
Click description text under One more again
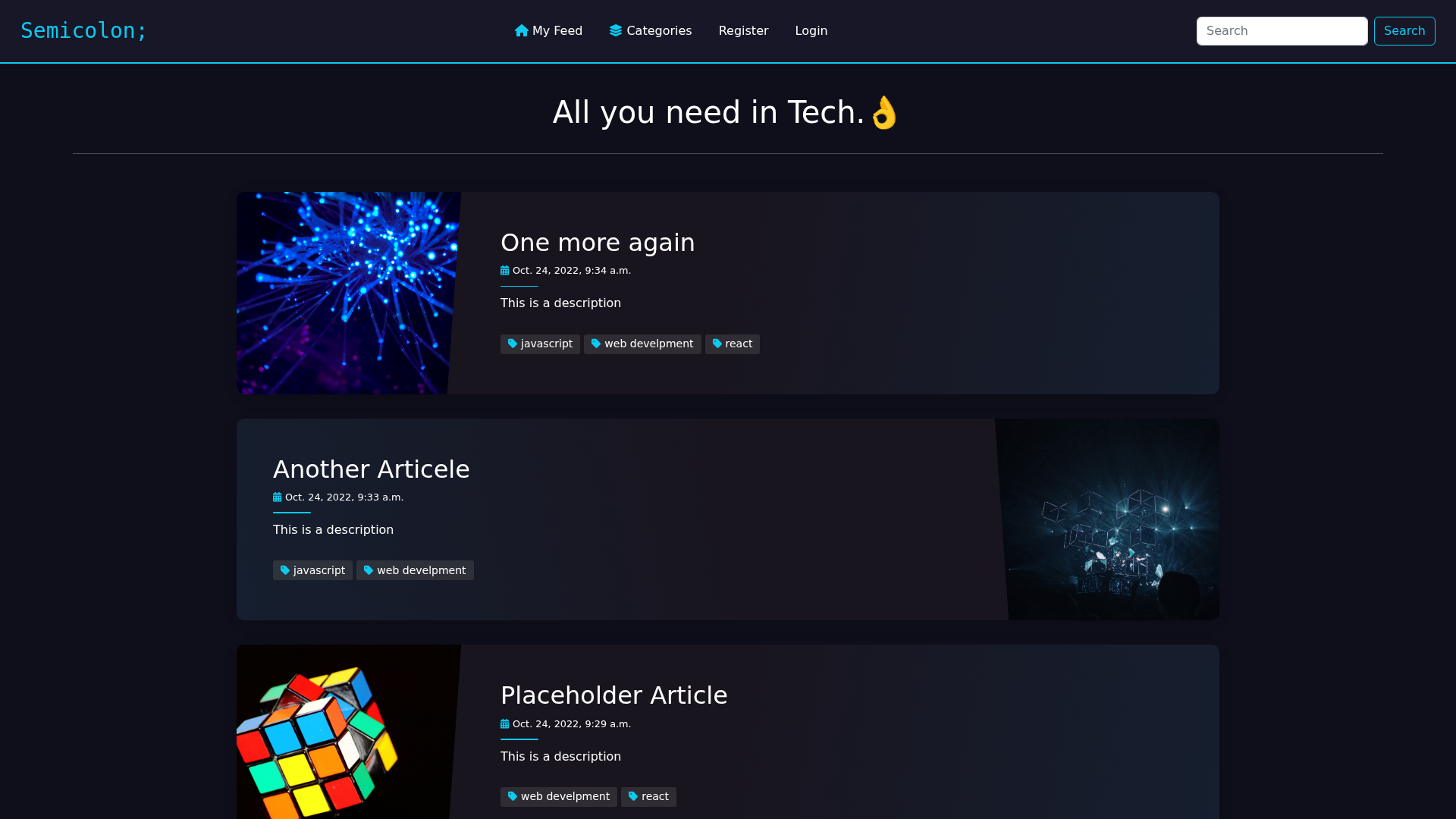560,303
